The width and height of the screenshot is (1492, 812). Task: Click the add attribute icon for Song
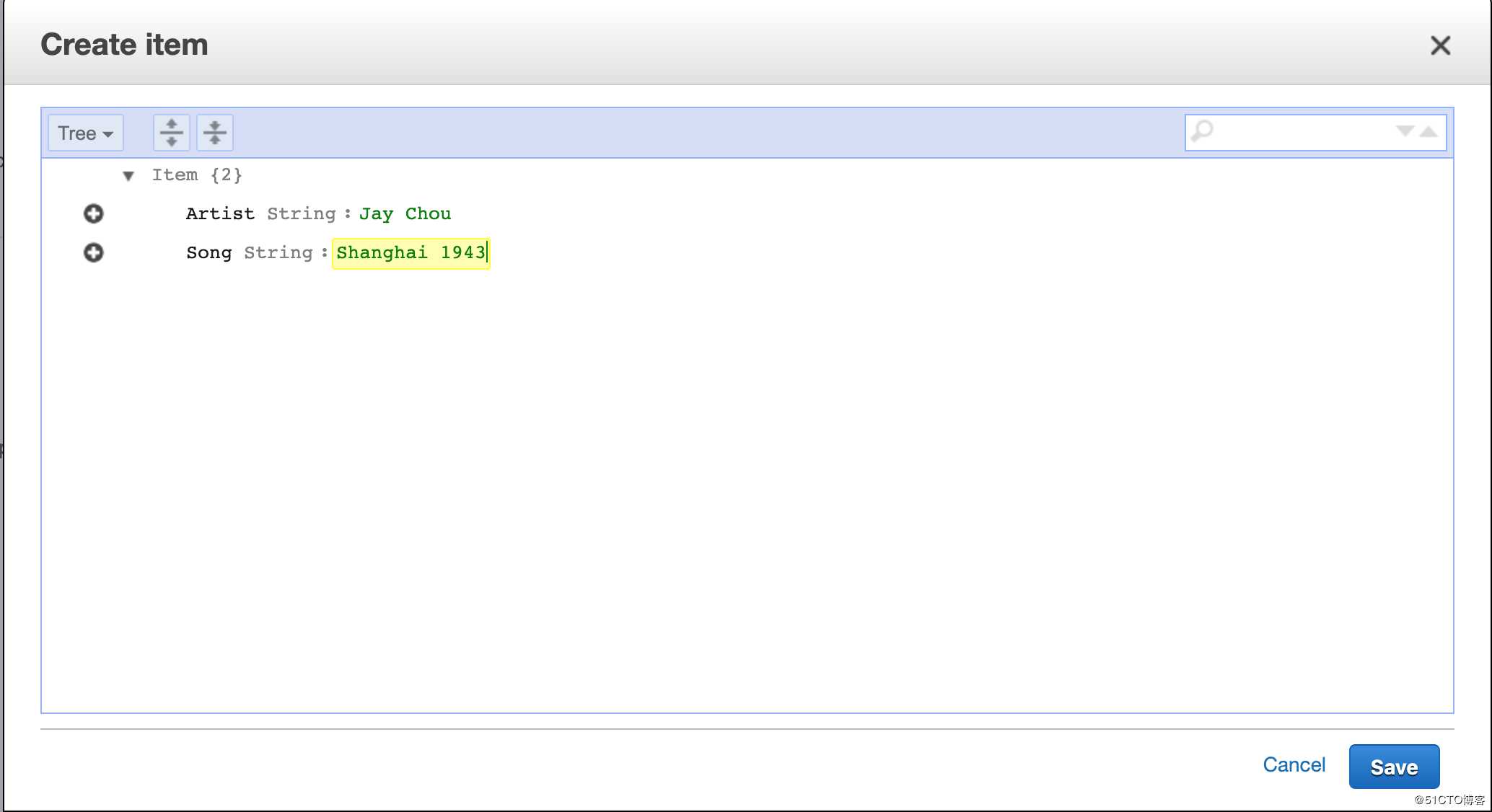(x=93, y=252)
